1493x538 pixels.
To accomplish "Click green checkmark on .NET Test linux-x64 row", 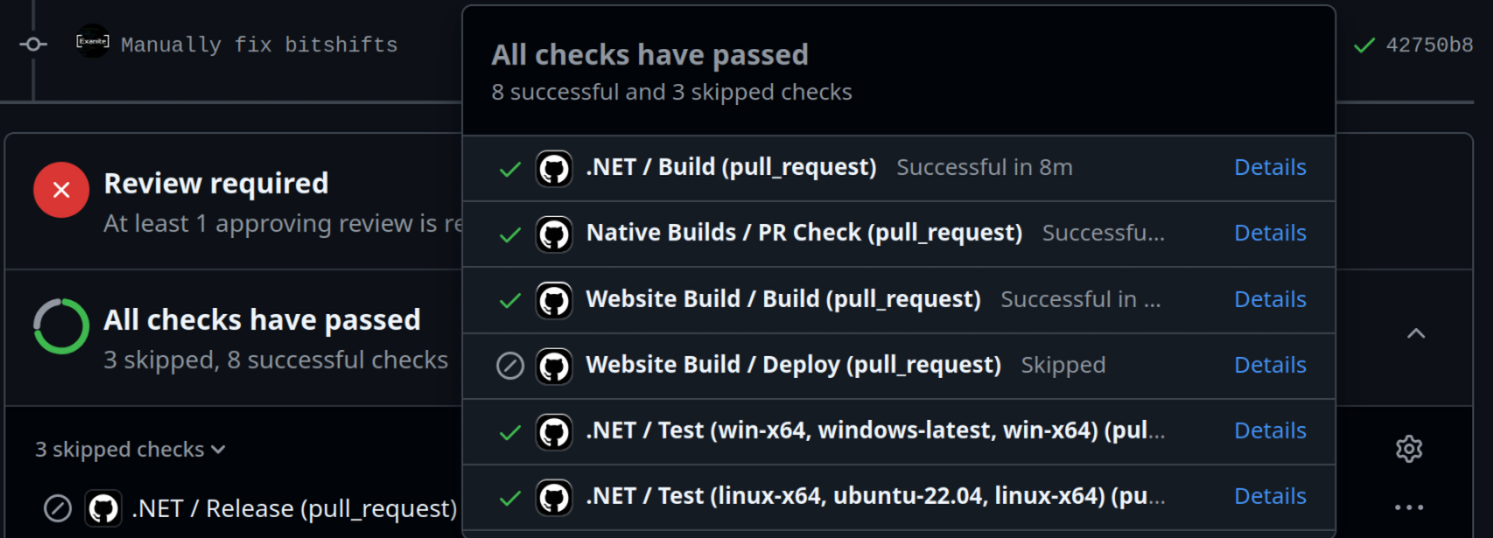I will (x=510, y=497).
